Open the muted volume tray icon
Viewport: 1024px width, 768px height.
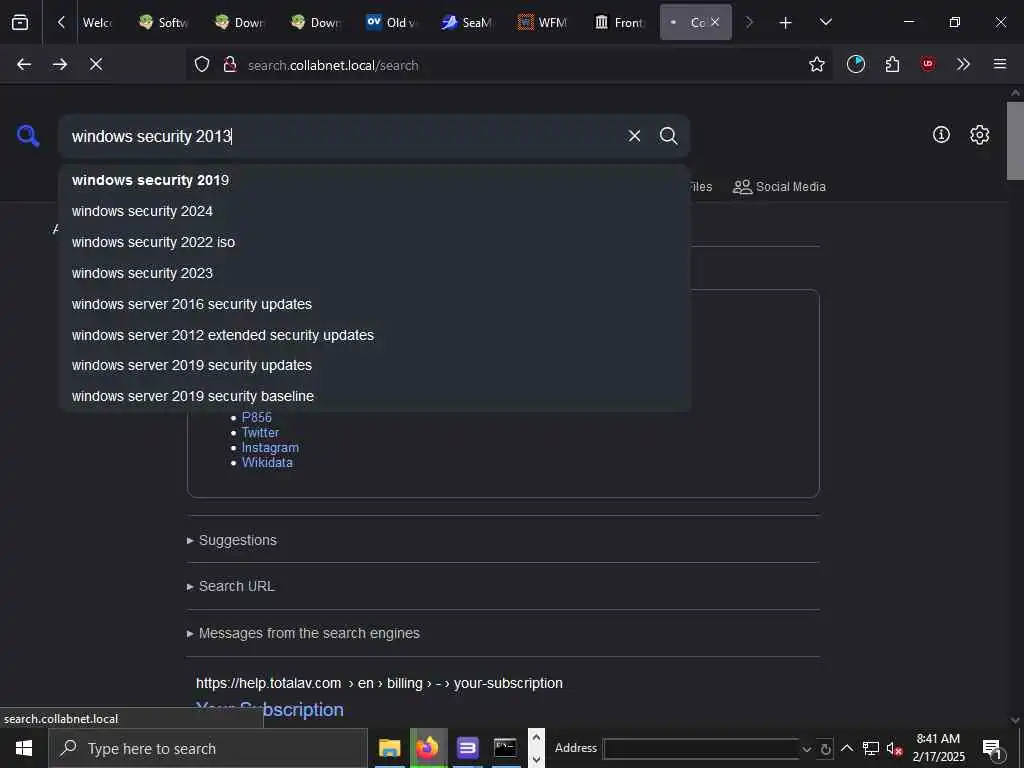pyautogui.click(x=894, y=748)
